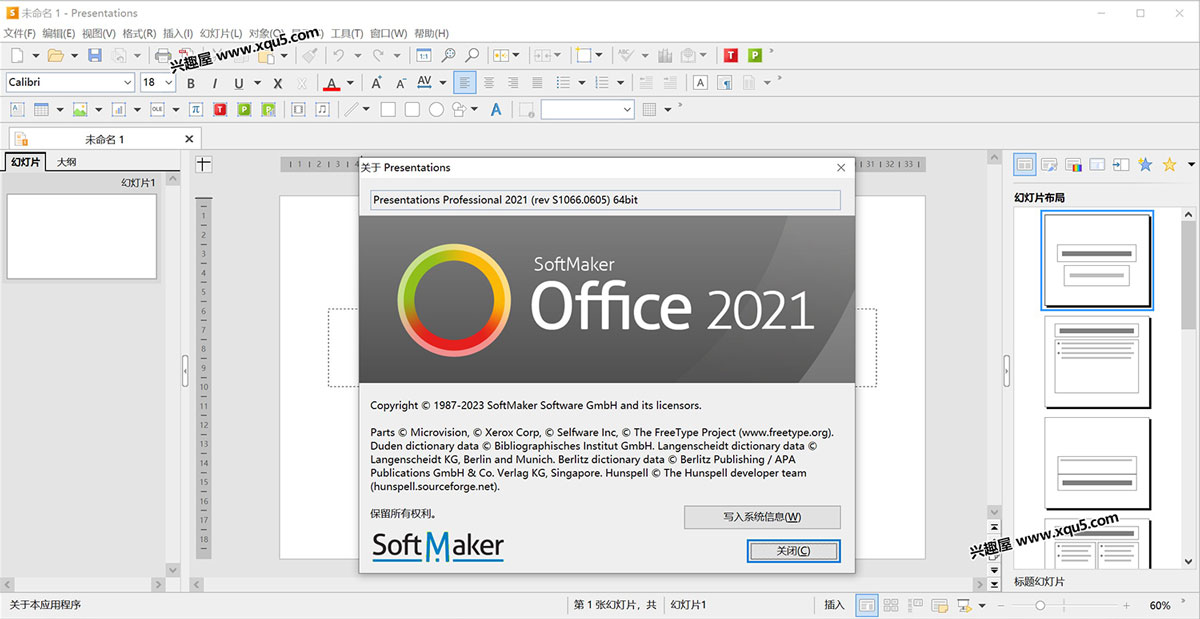
Task: Center-align the paragraph text
Action: click(x=489, y=83)
